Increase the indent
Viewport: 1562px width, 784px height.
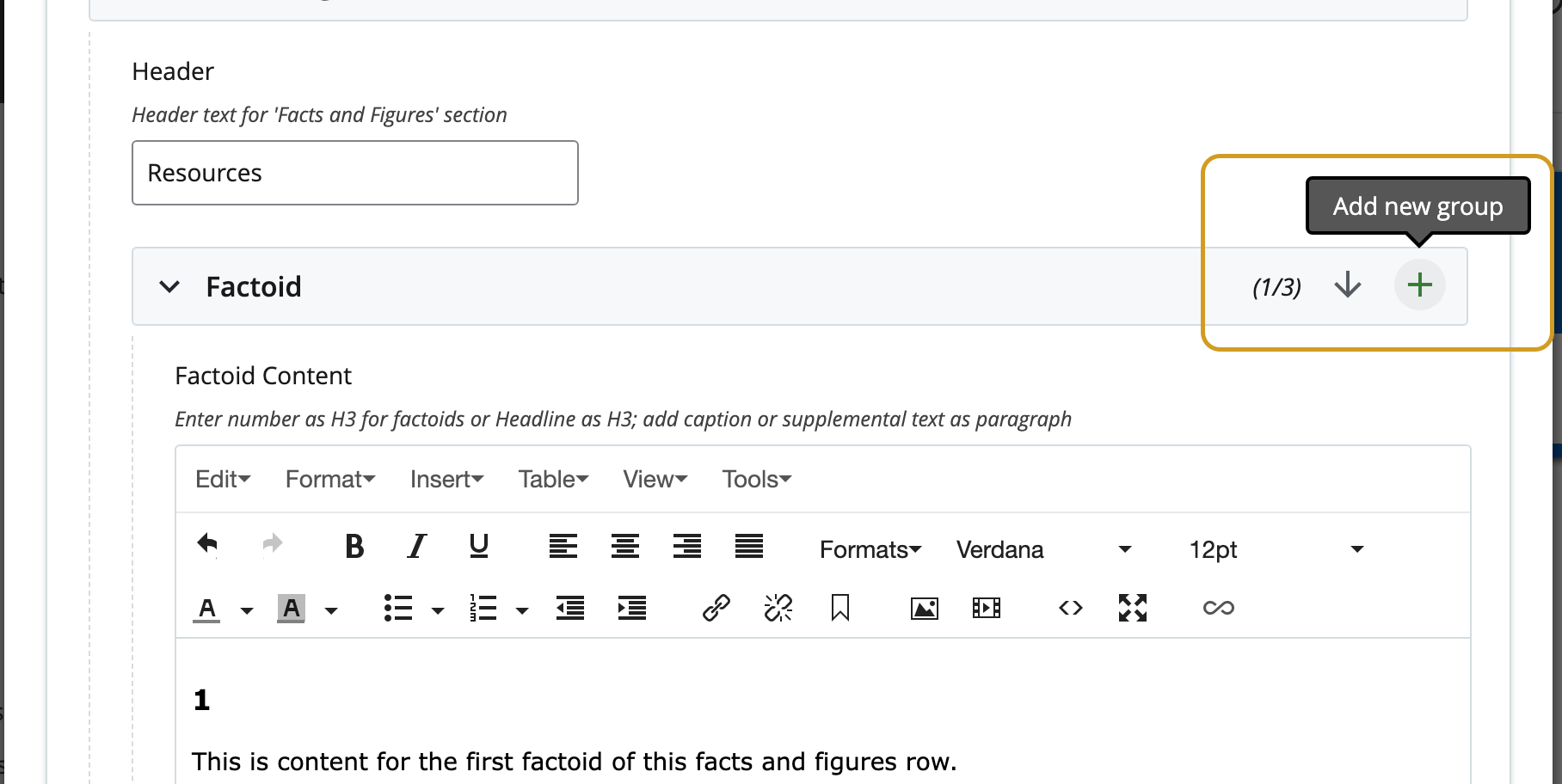632,608
